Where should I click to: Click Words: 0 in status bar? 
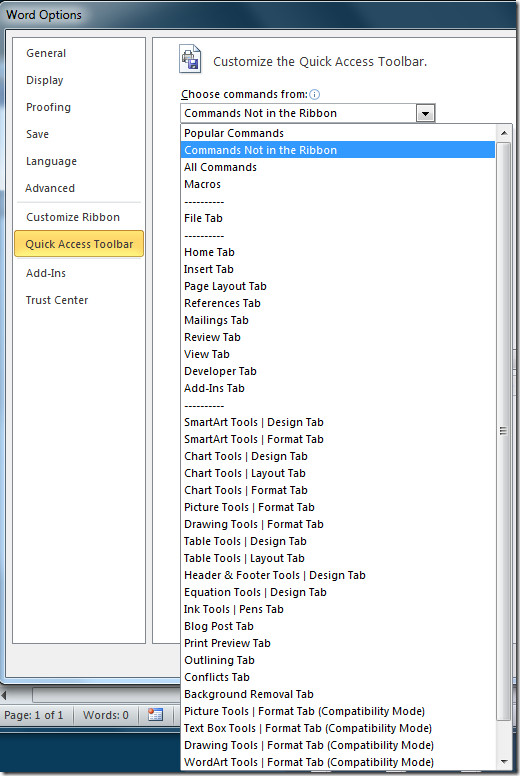coord(105,715)
